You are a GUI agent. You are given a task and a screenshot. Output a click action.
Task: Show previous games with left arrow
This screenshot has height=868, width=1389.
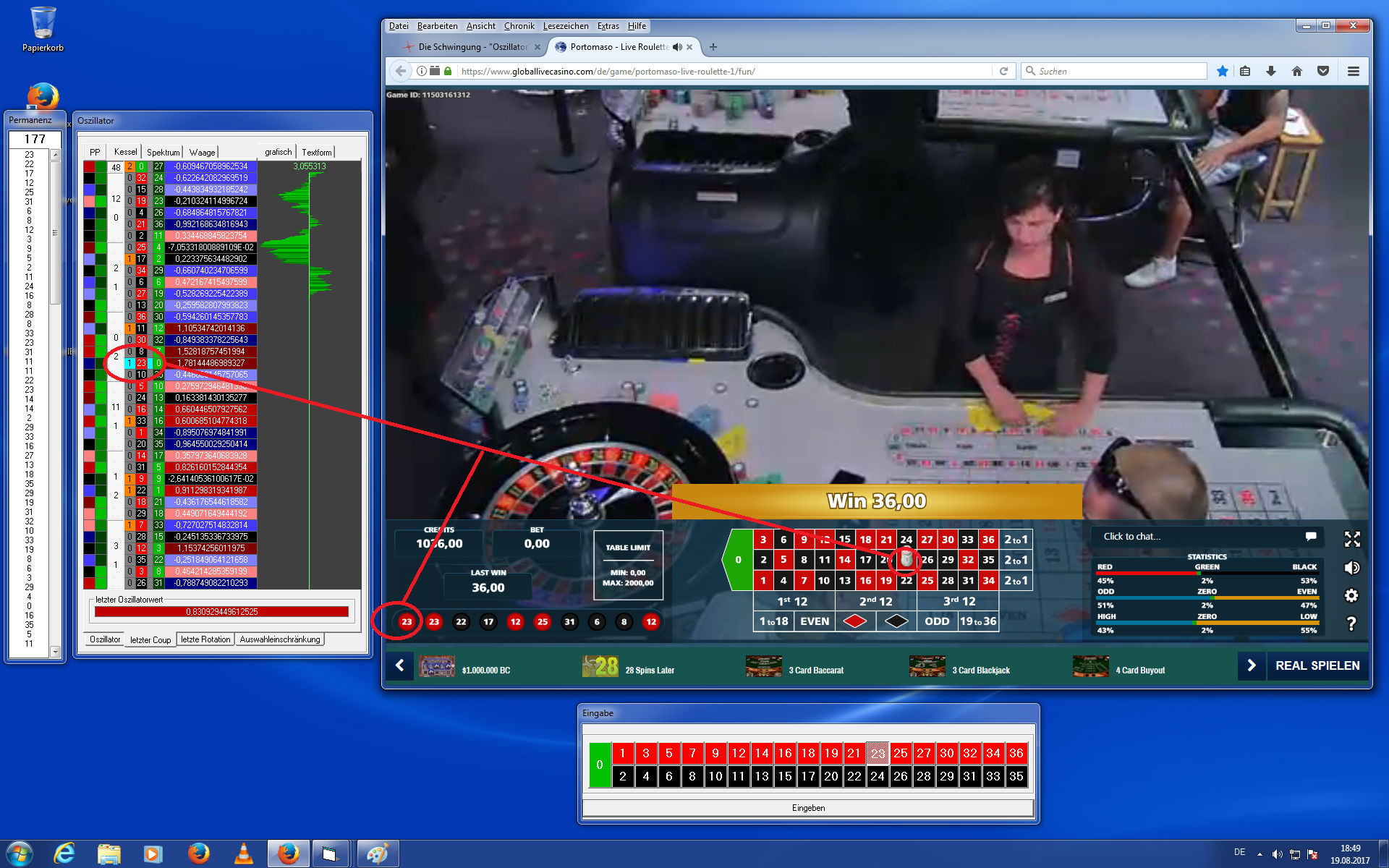(x=399, y=665)
